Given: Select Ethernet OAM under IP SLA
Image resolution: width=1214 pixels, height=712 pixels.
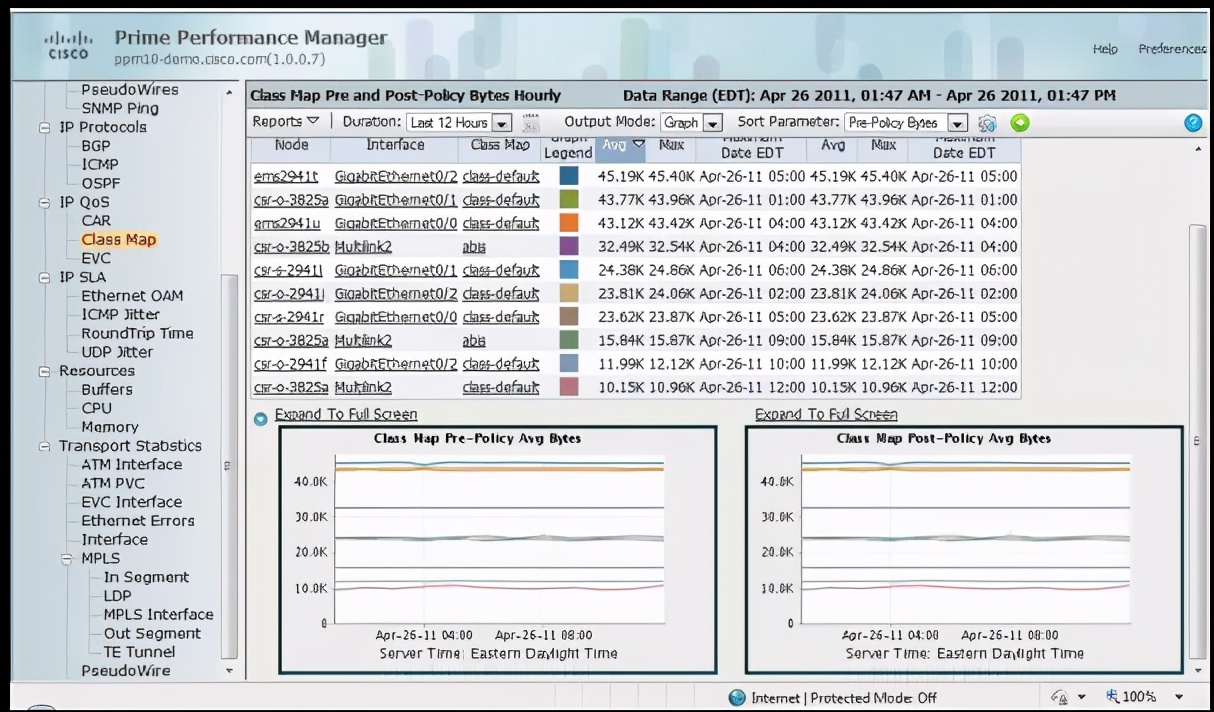Looking at the screenshot, I should point(132,296).
